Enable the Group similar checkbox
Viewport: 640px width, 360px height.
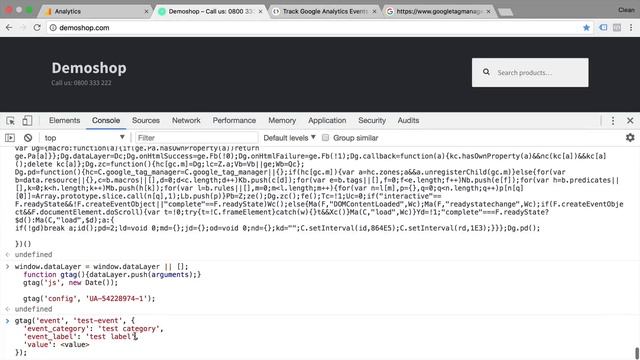point(325,138)
